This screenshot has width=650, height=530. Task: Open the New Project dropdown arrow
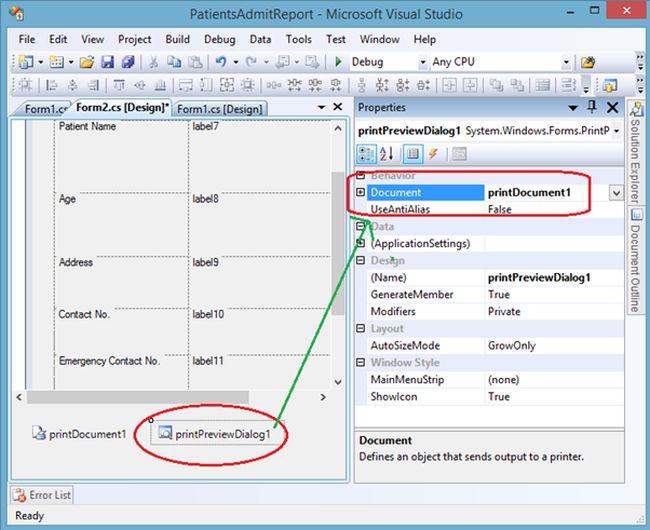[41, 62]
